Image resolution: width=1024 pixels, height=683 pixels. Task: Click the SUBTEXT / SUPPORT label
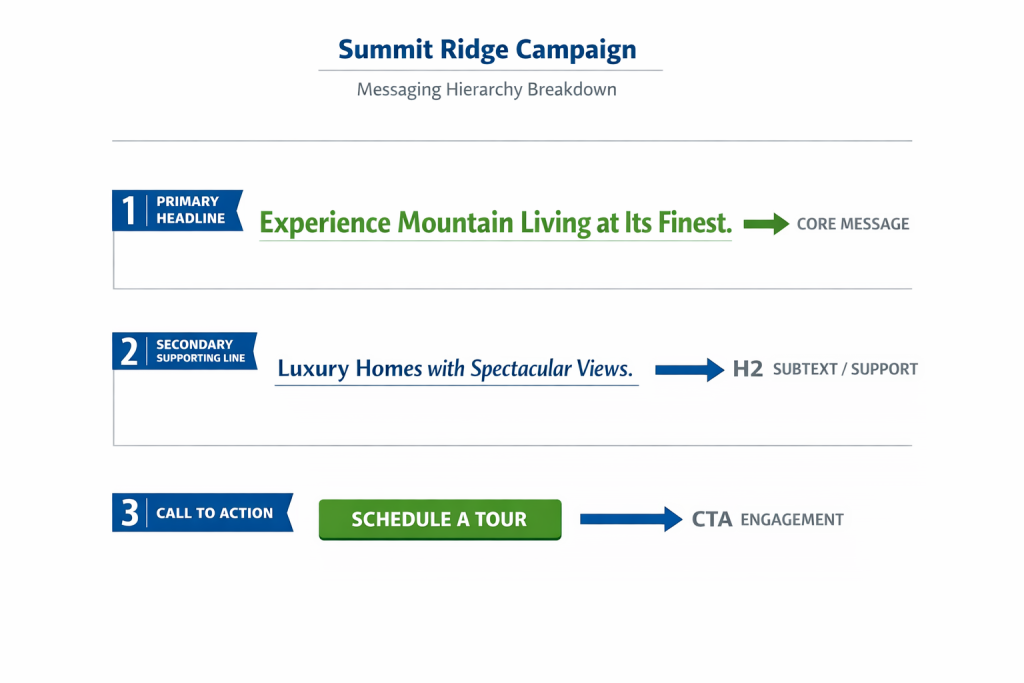click(x=845, y=369)
